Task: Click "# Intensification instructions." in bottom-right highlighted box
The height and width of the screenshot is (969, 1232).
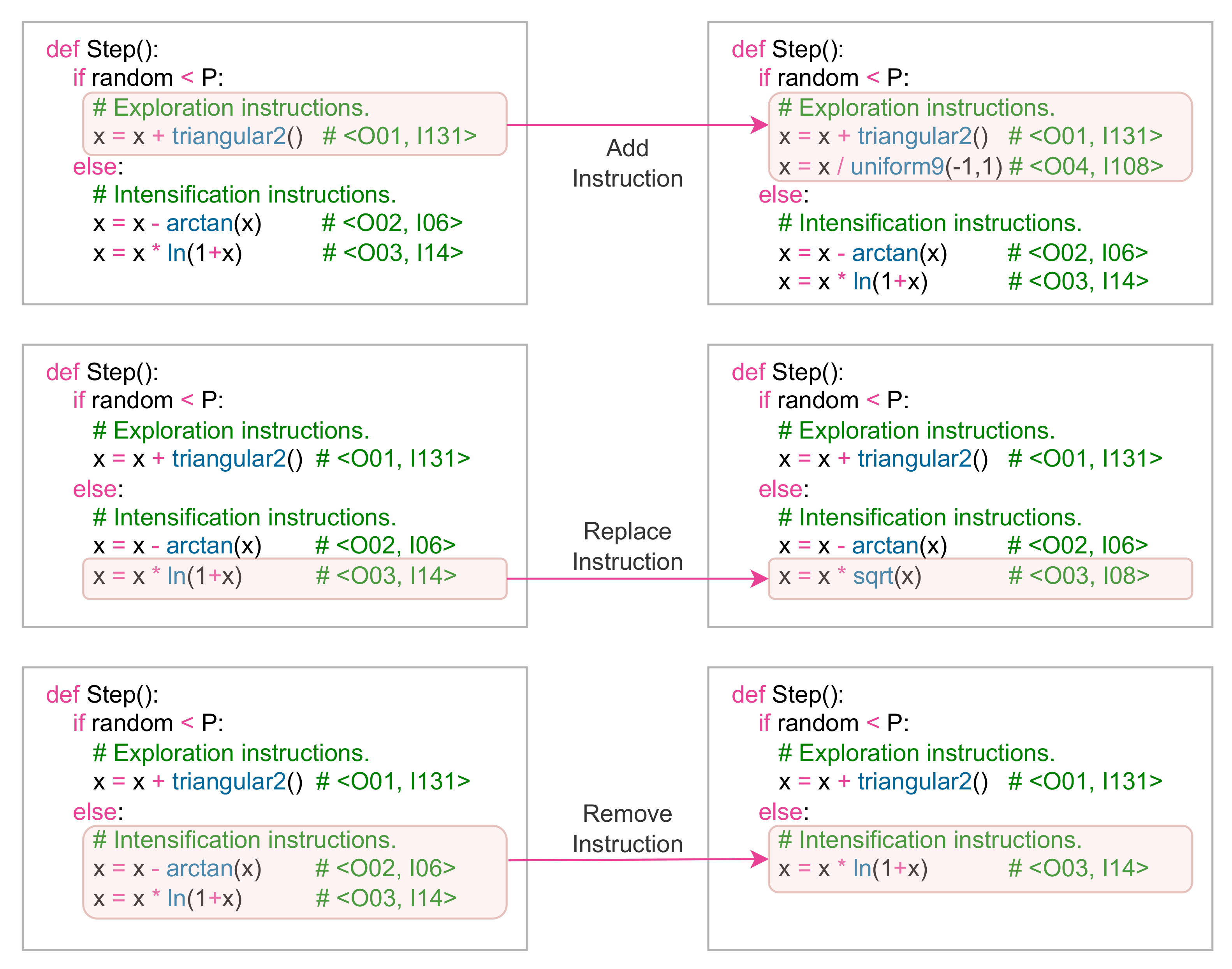Action: pyautogui.click(x=930, y=840)
